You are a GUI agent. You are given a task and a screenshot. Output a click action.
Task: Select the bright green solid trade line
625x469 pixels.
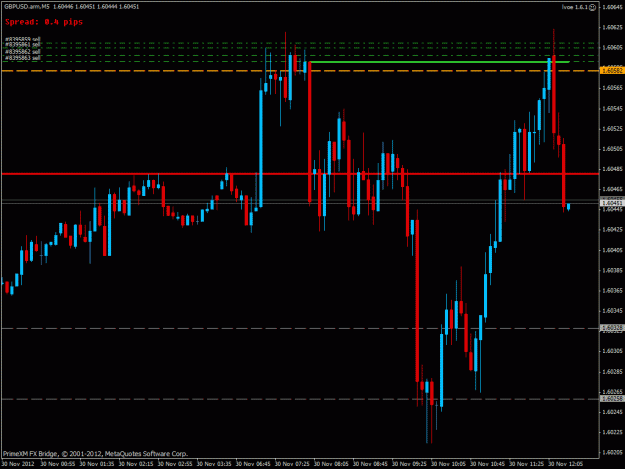click(438, 62)
